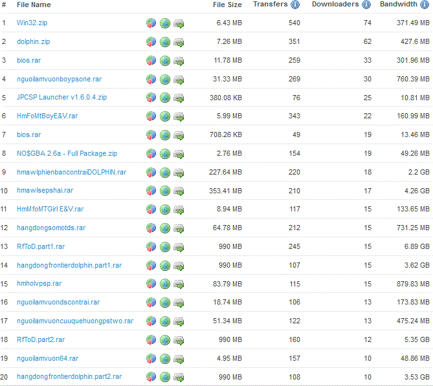The height and width of the screenshot is (386, 433).
Task: Click the drive download icon for nguoilamvuonboypsone.rar
Action: [179, 80]
